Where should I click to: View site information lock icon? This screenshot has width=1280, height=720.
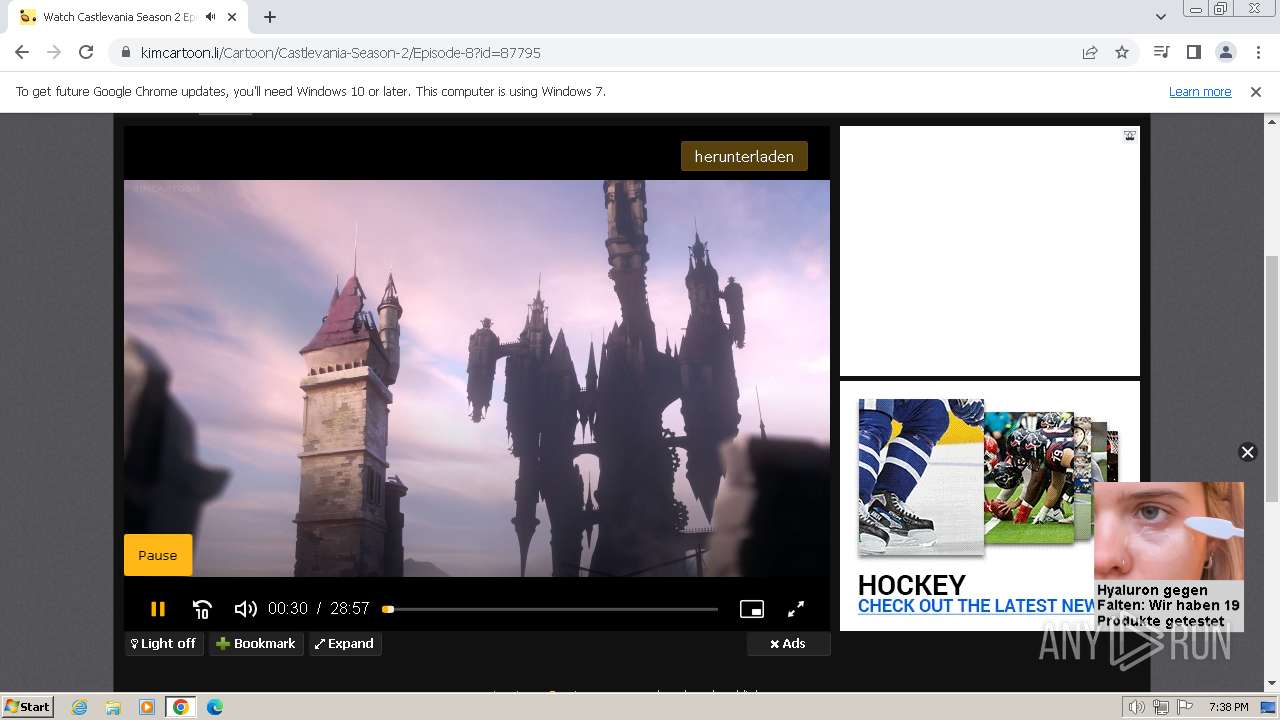coord(125,52)
